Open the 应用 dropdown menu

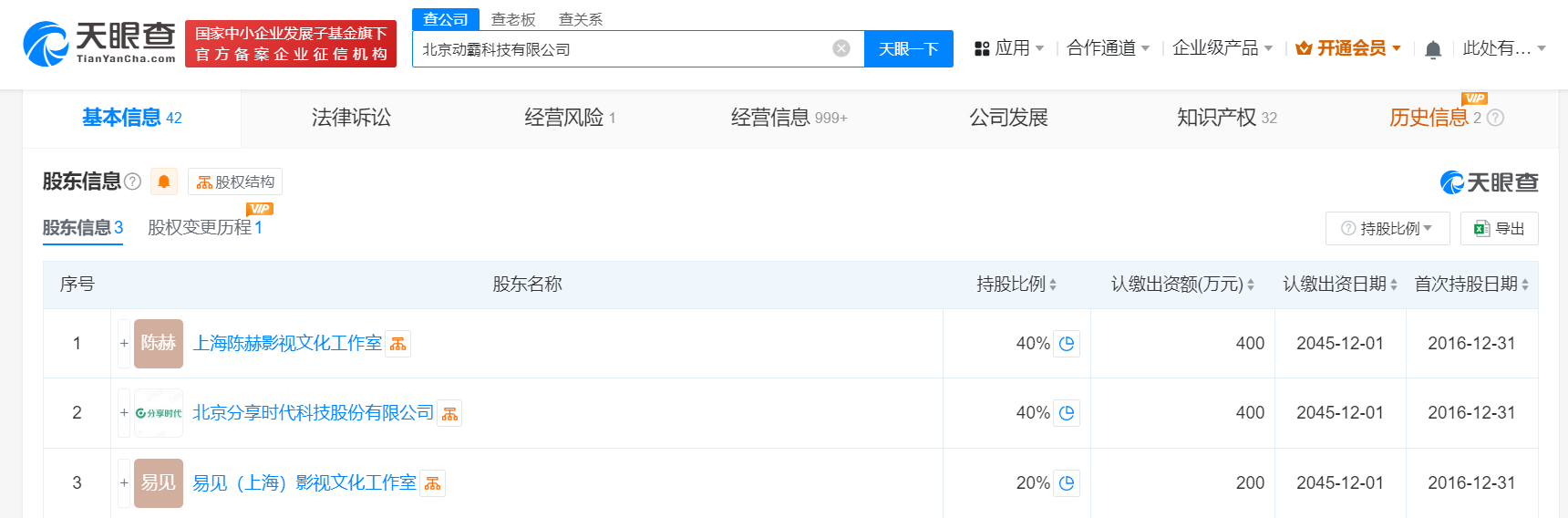pyautogui.click(x=1010, y=48)
